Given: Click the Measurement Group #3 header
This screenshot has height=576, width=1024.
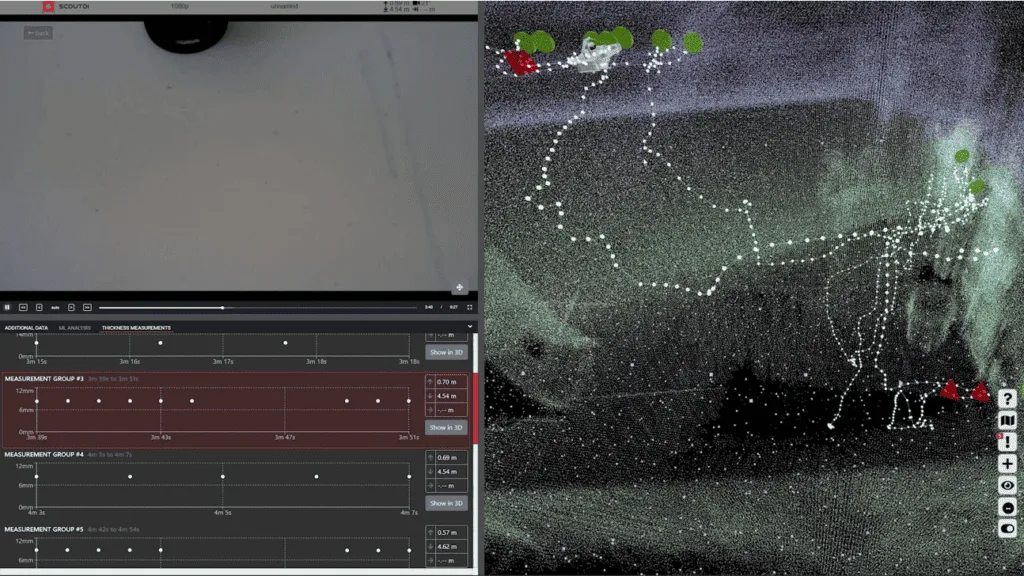Looking at the screenshot, I should (44, 379).
